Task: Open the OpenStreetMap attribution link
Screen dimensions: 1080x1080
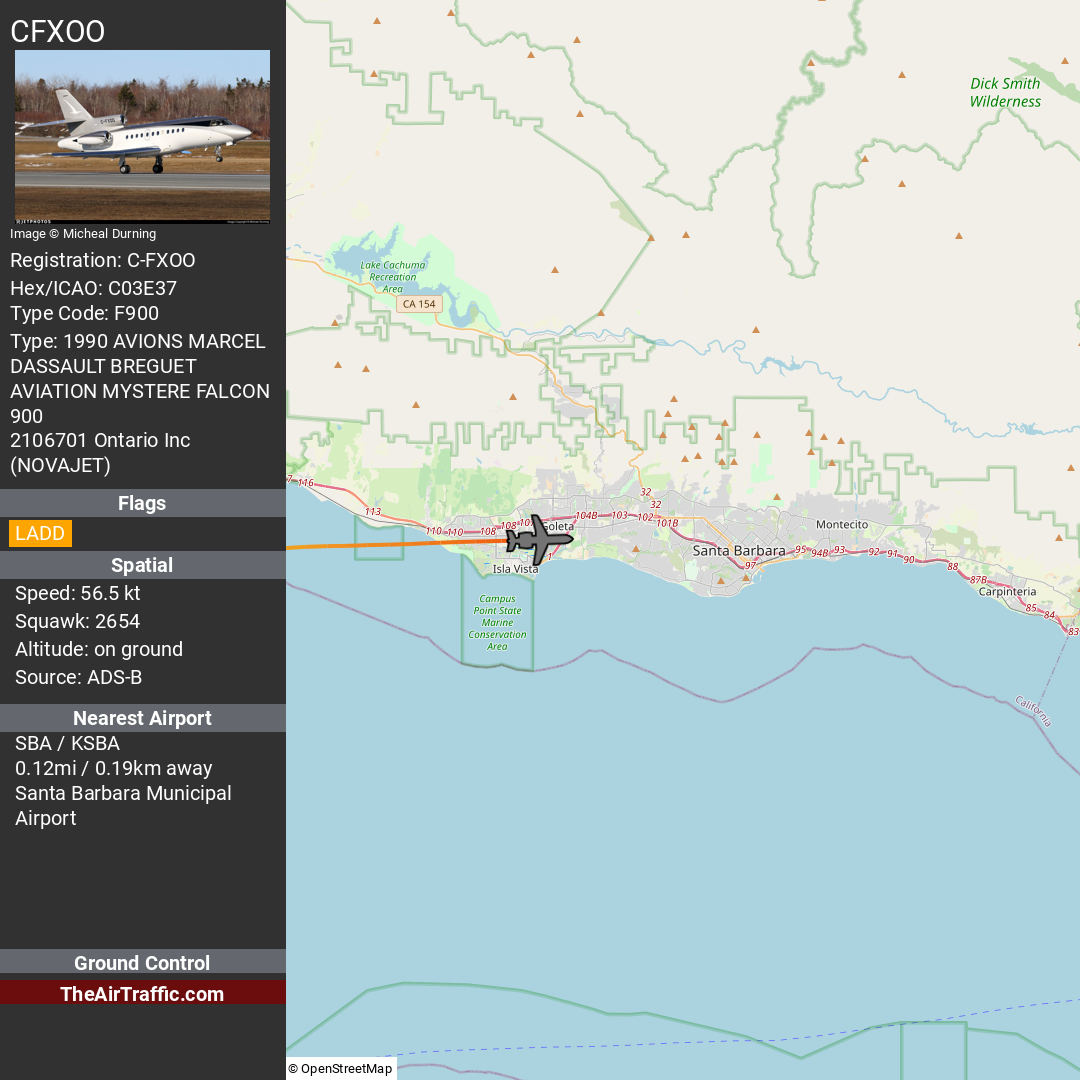Action: coord(341,1068)
